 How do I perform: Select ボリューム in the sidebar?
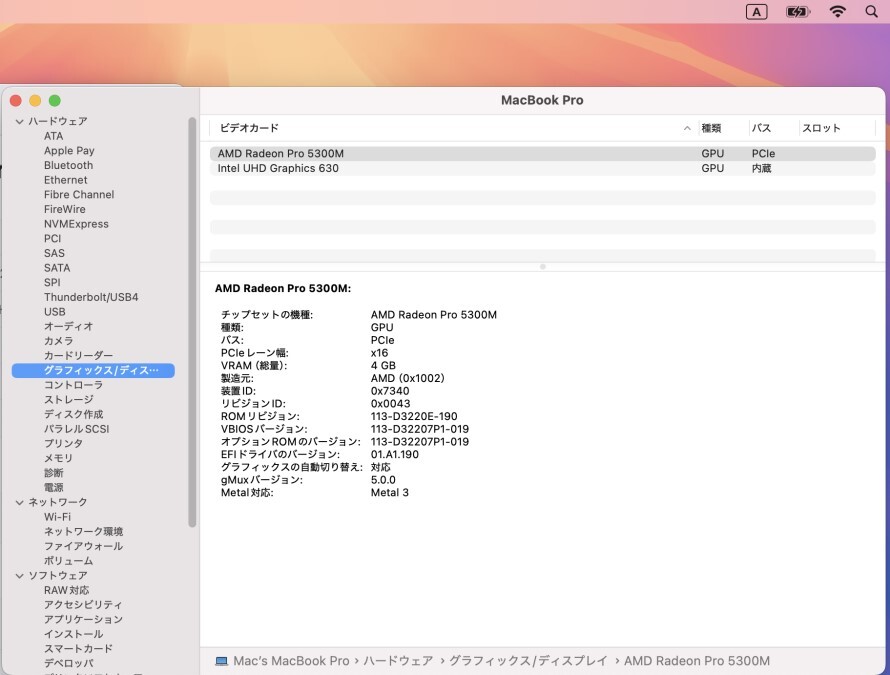pyautogui.click(x=69, y=561)
